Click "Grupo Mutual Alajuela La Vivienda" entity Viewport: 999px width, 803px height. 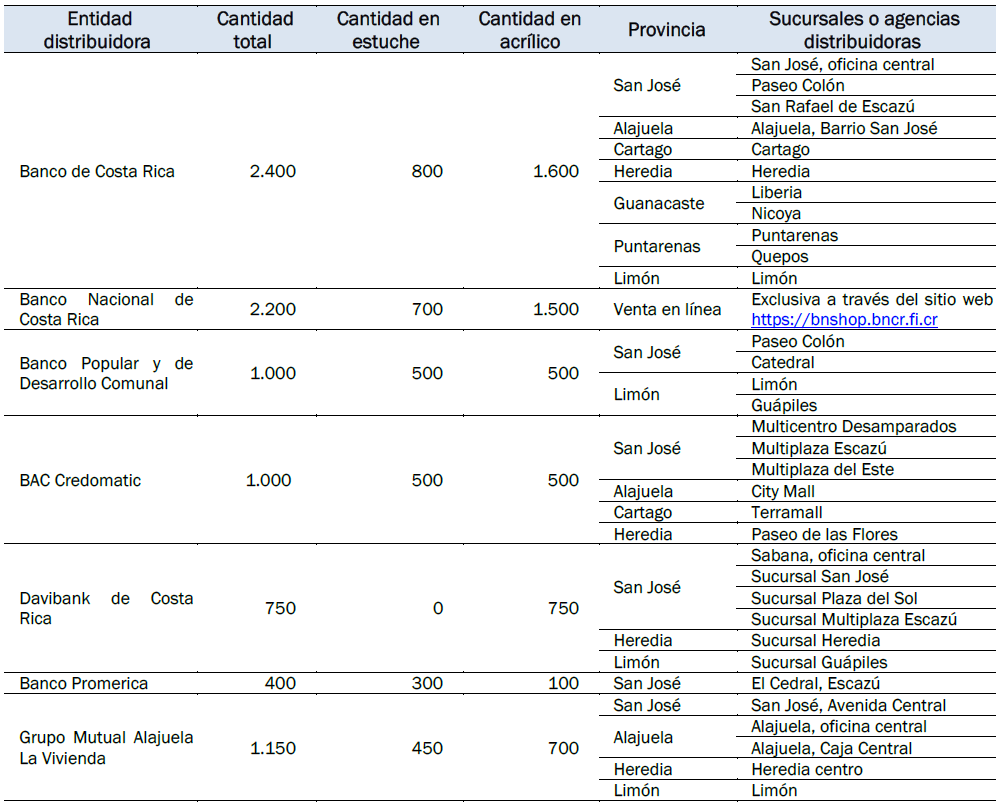tap(106, 748)
